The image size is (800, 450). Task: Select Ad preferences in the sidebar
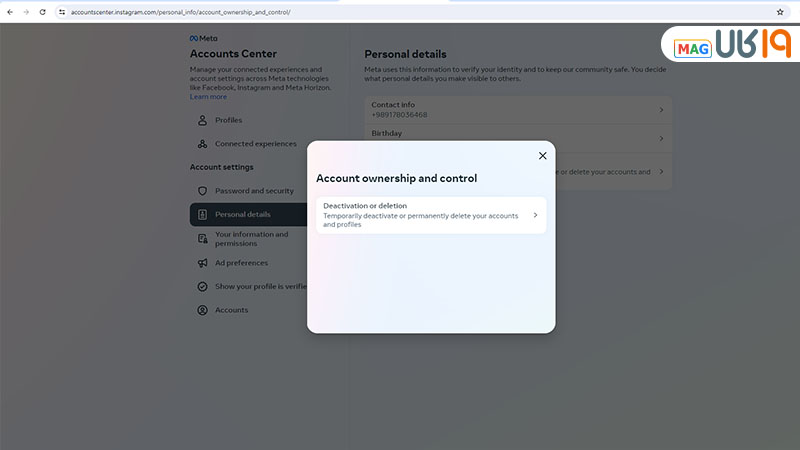[x=241, y=263]
